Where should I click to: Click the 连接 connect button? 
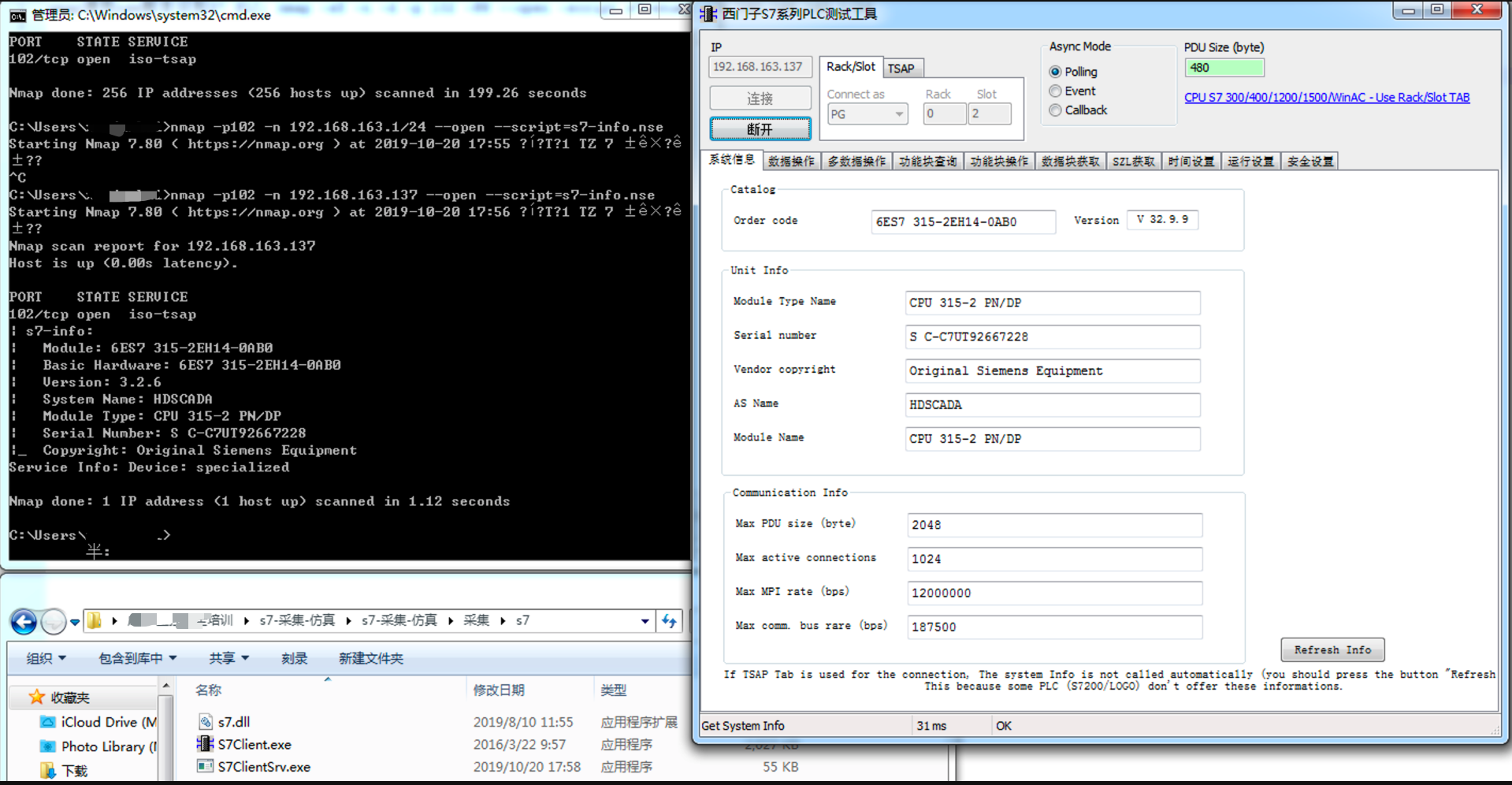click(760, 99)
